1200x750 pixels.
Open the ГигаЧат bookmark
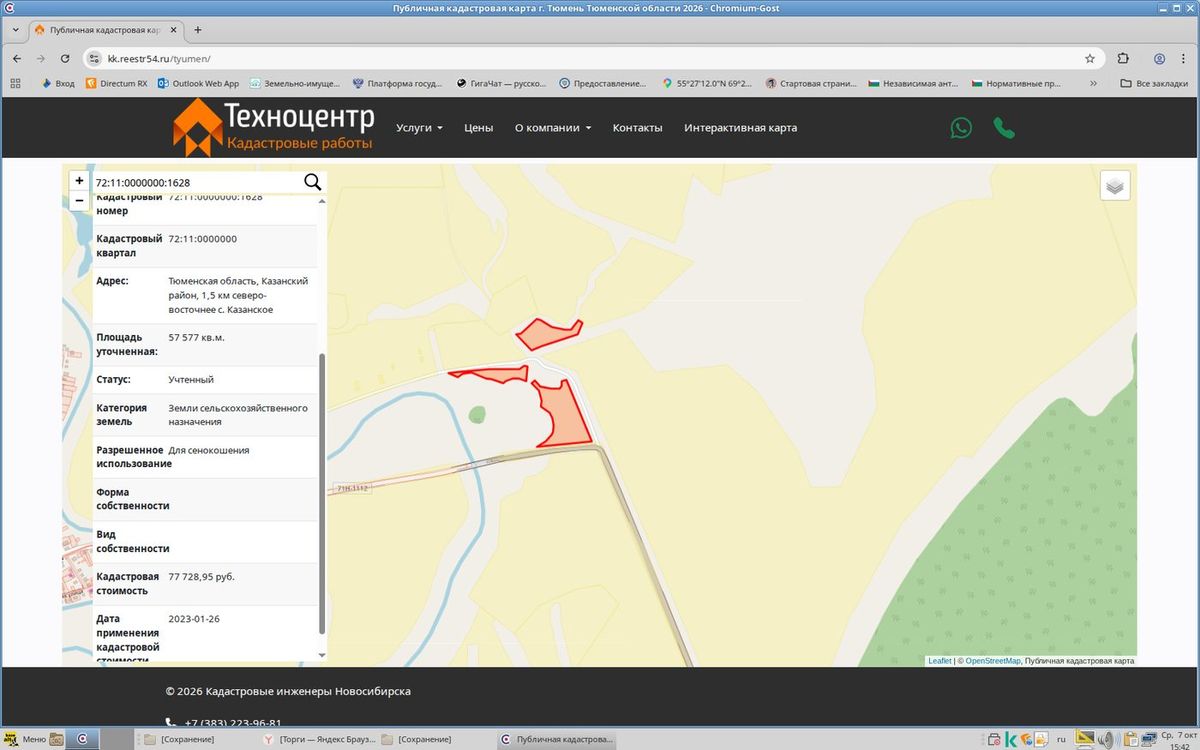[500, 84]
